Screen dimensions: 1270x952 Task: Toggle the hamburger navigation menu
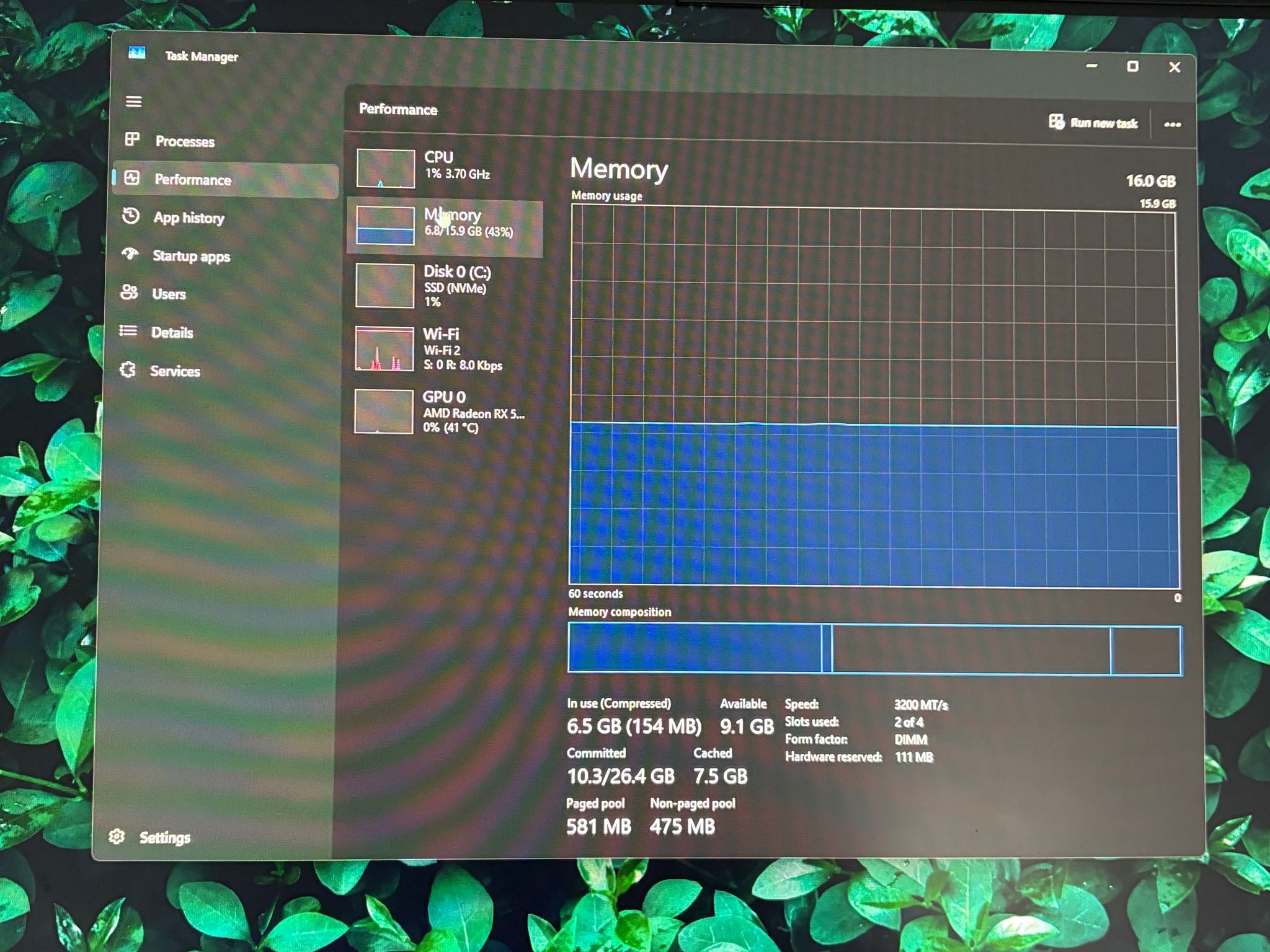[x=133, y=102]
